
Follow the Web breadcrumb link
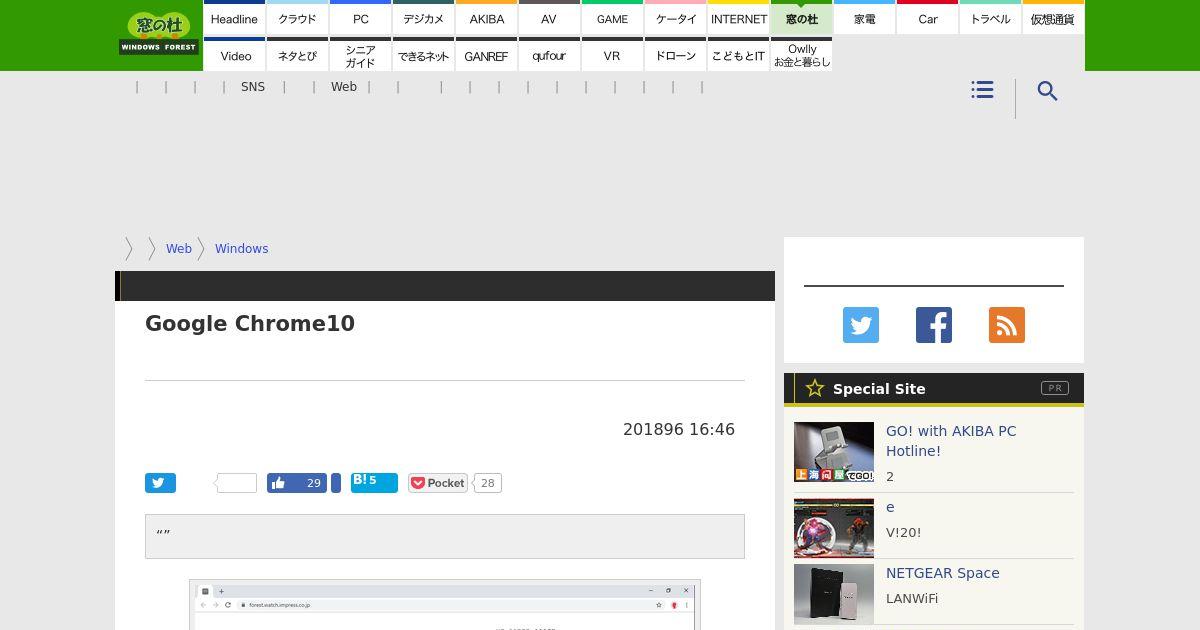(x=179, y=249)
